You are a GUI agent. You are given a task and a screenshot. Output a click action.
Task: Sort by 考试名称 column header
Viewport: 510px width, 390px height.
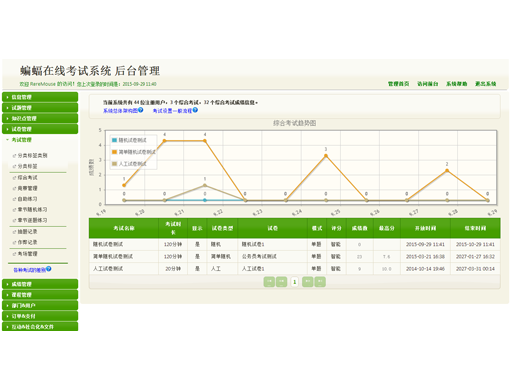[124, 228]
